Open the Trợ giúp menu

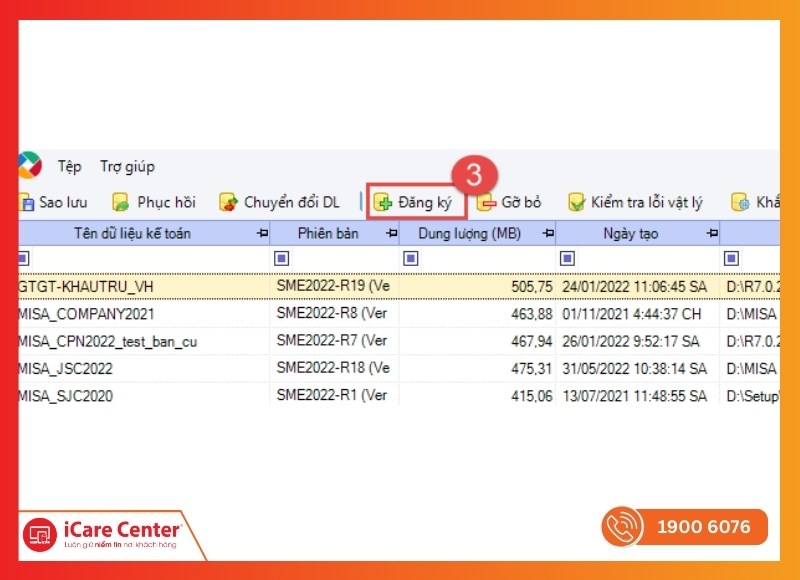[127, 167]
